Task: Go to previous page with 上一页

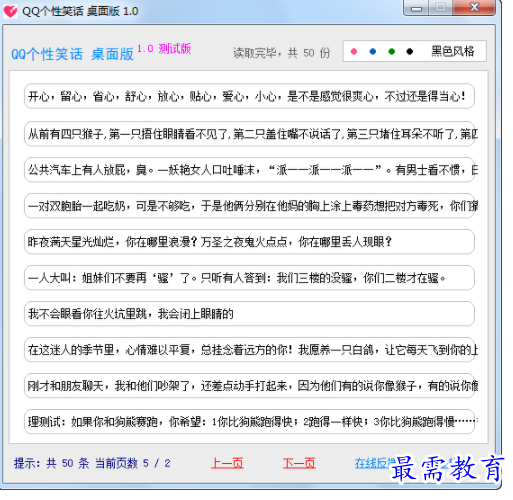Action: coord(227,463)
